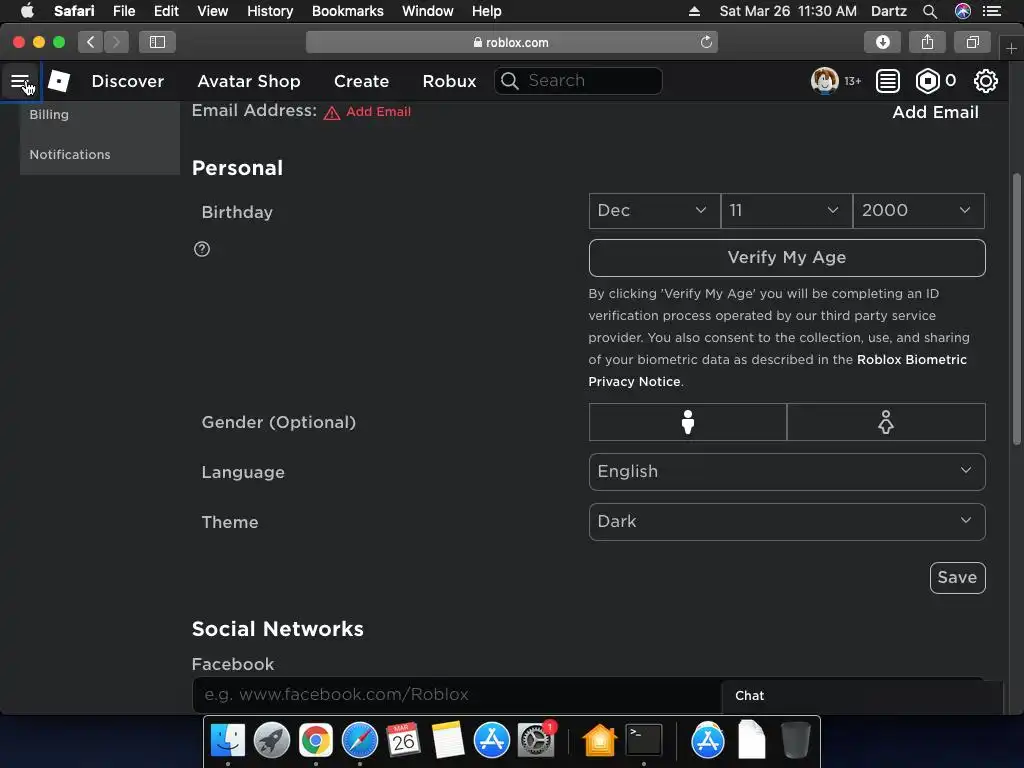Image resolution: width=1024 pixels, height=768 pixels.
Task: Select the male gender option
Action: pyautogui.click(x=688, y=422)
